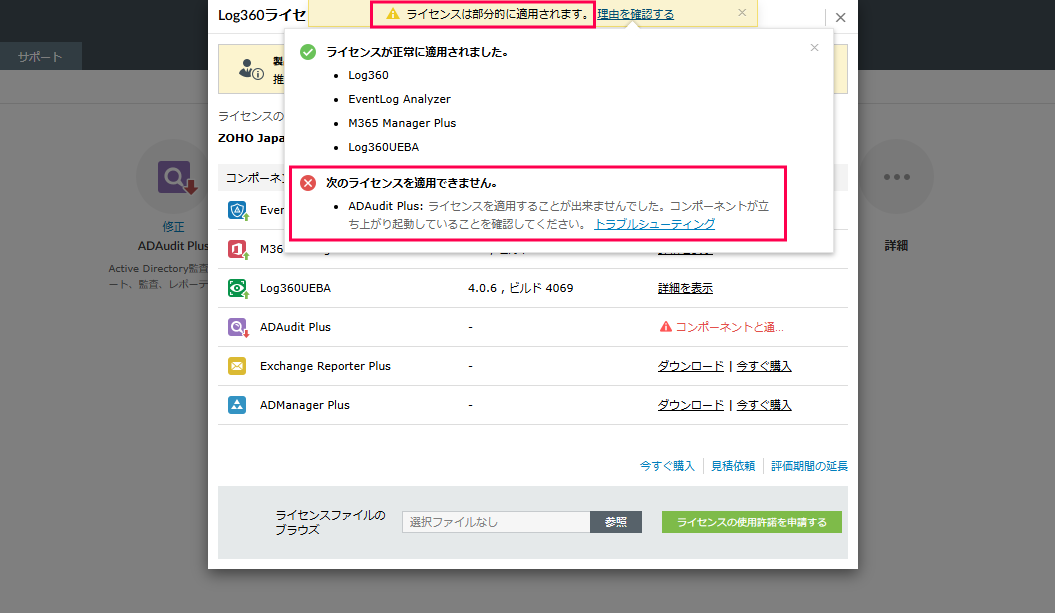Click the Log360UEBA component icon
Image resolution: width=1055 pixels, height=613 pixels.
click(x=238, y=289)
